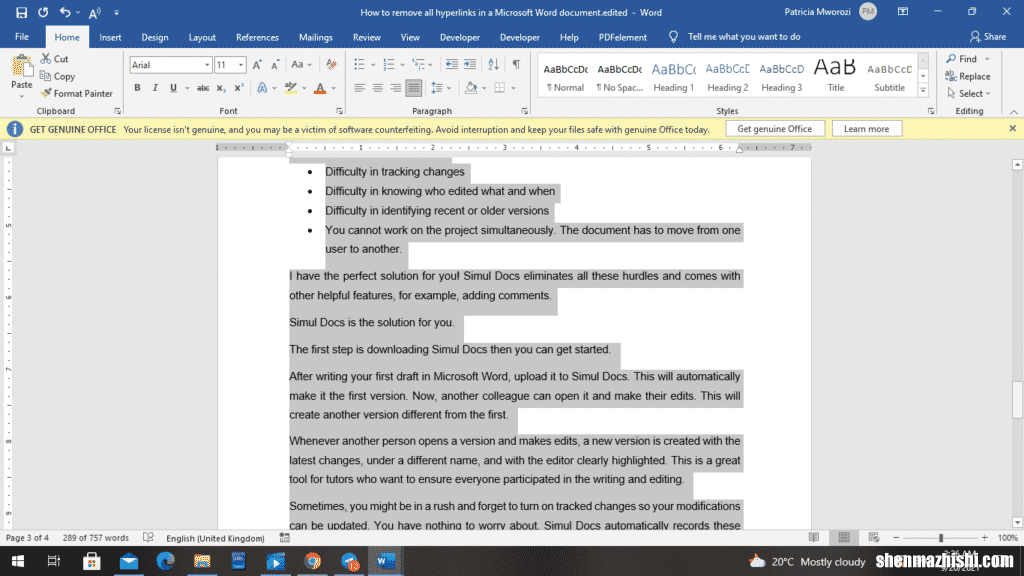Apply superscript formatting
1024x576 pixels.
pos(238,88)
